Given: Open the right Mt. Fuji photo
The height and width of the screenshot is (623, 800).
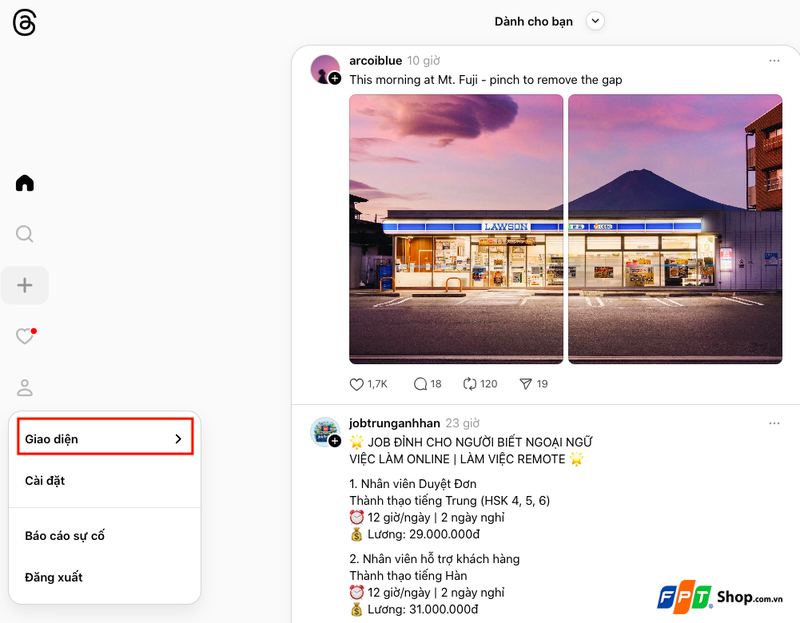Looking at the screenshot, I should point(675,229).
